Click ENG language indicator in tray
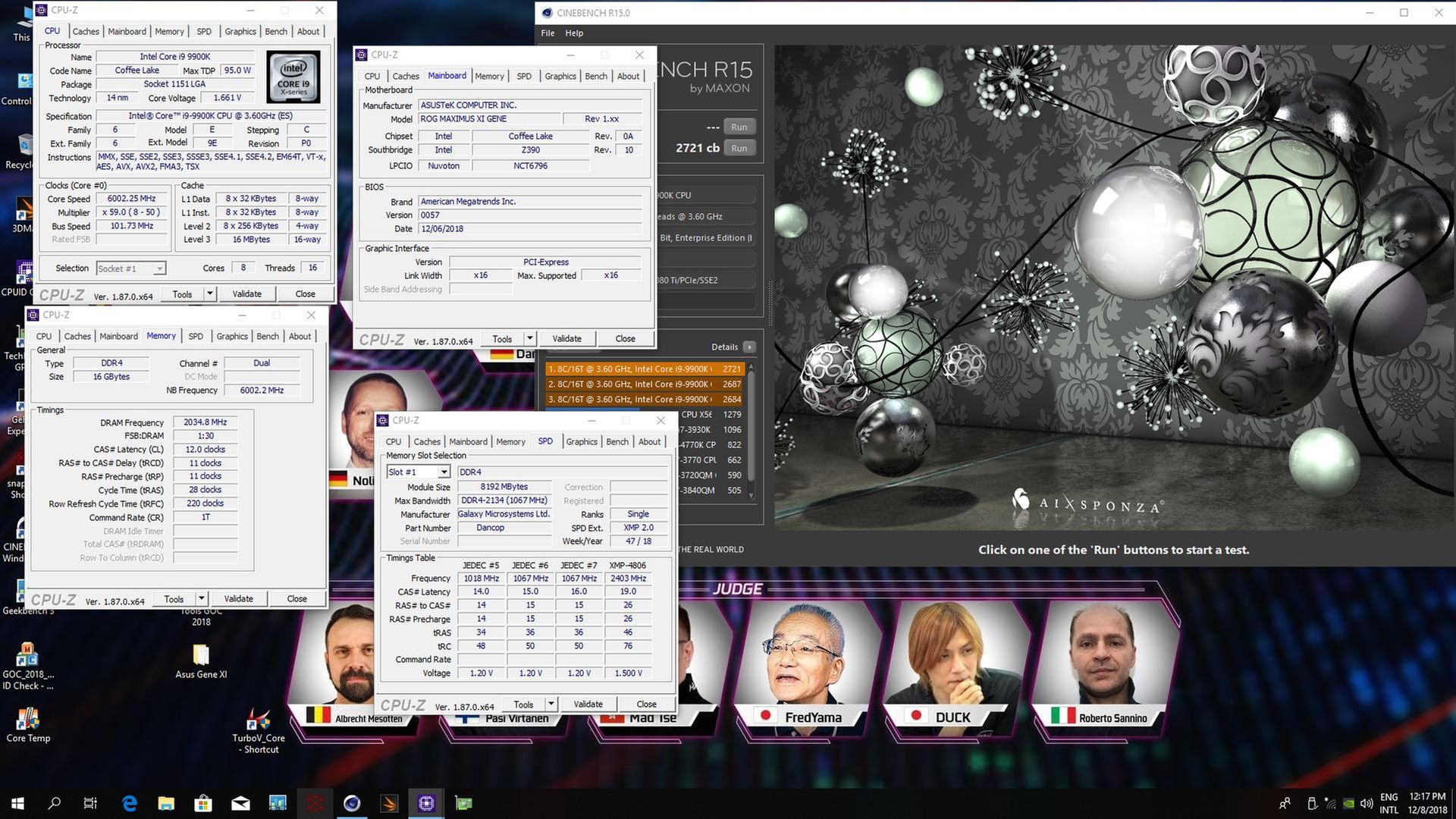1456x819 pixels. (1389, 797)
